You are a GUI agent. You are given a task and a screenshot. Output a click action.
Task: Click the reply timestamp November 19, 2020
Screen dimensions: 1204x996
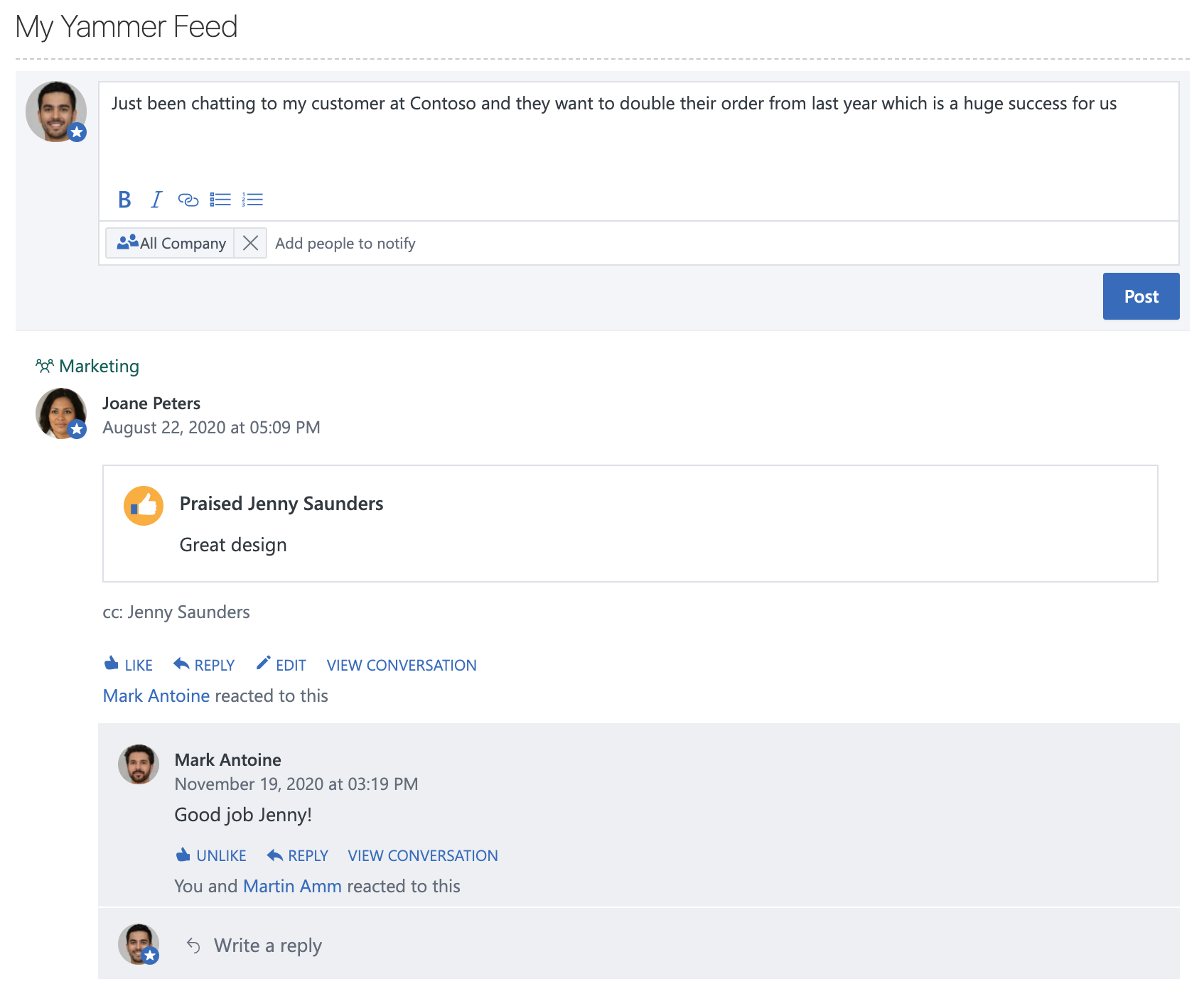296,784
